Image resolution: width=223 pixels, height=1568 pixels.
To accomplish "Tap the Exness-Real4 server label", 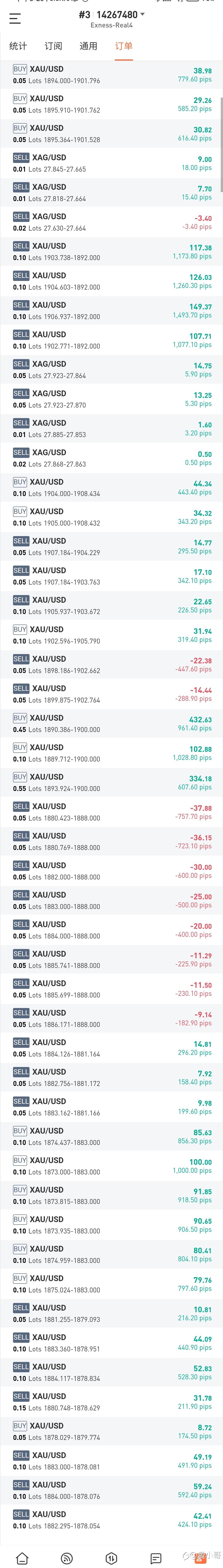I will point(111,26).
